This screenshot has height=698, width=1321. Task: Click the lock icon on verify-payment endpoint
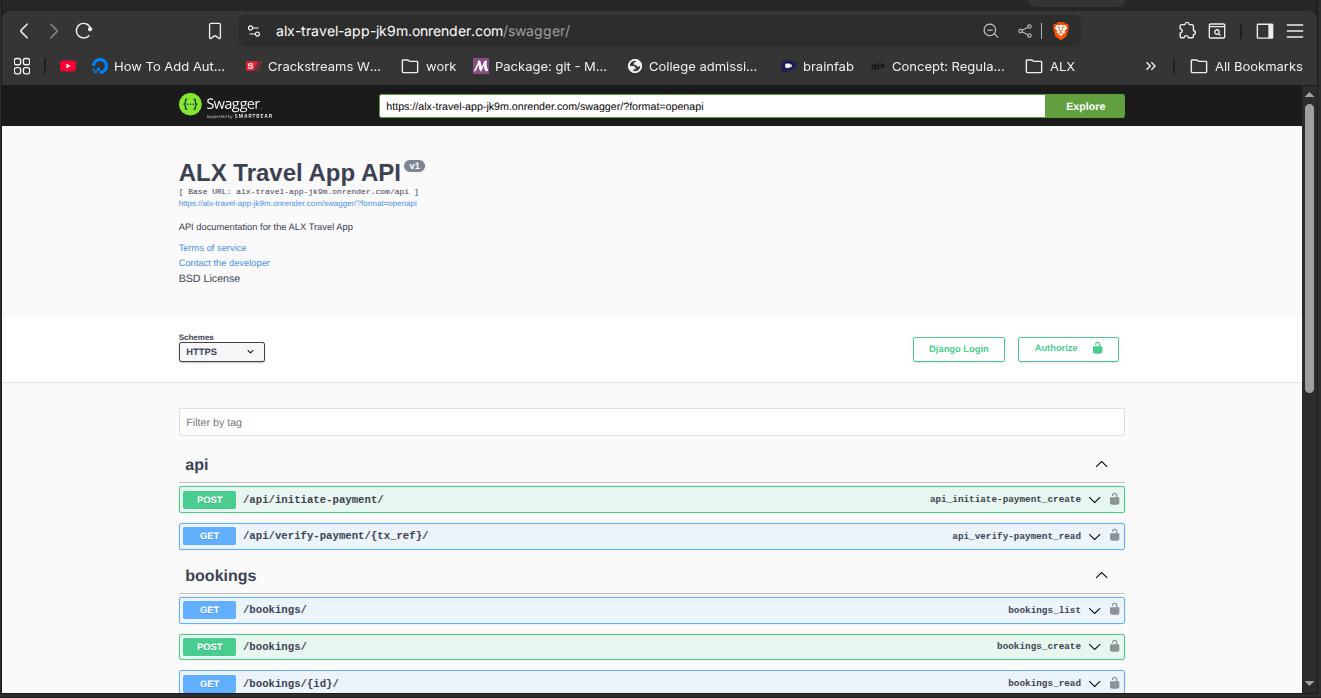pyautogui.click(x=1113, y=536)
